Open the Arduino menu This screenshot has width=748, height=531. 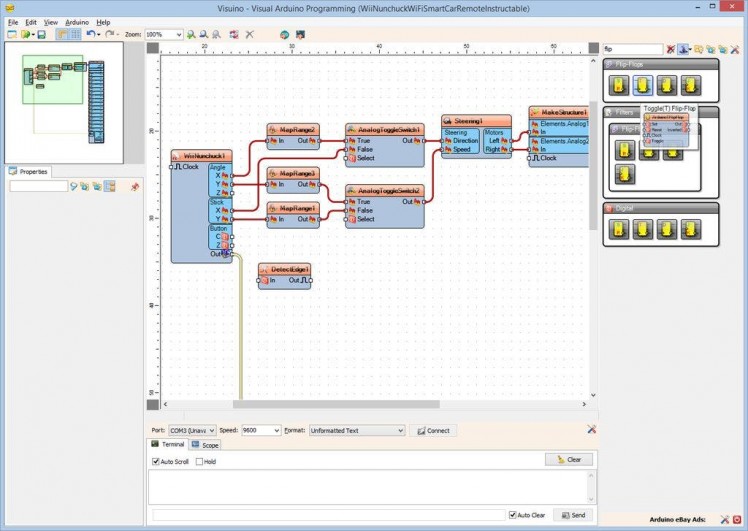point(77,21)
